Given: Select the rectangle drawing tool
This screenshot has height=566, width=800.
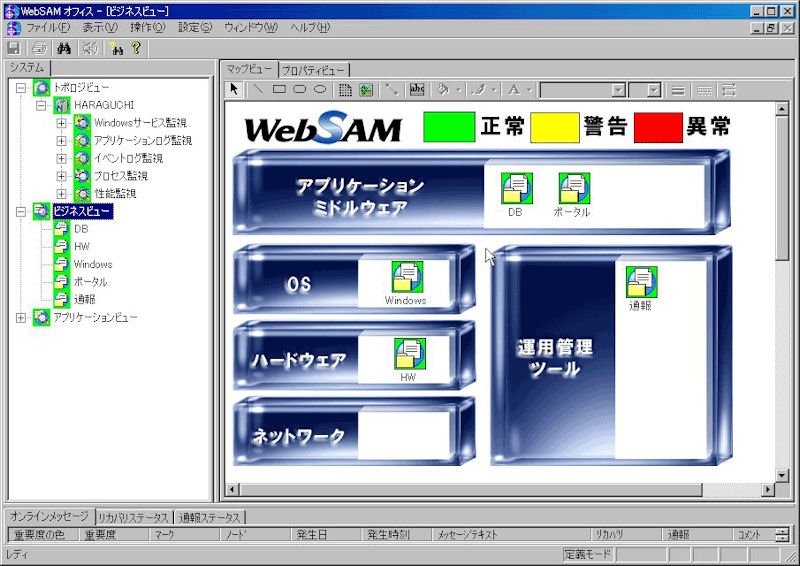Looking at the screenshot, I should [279, 89].
